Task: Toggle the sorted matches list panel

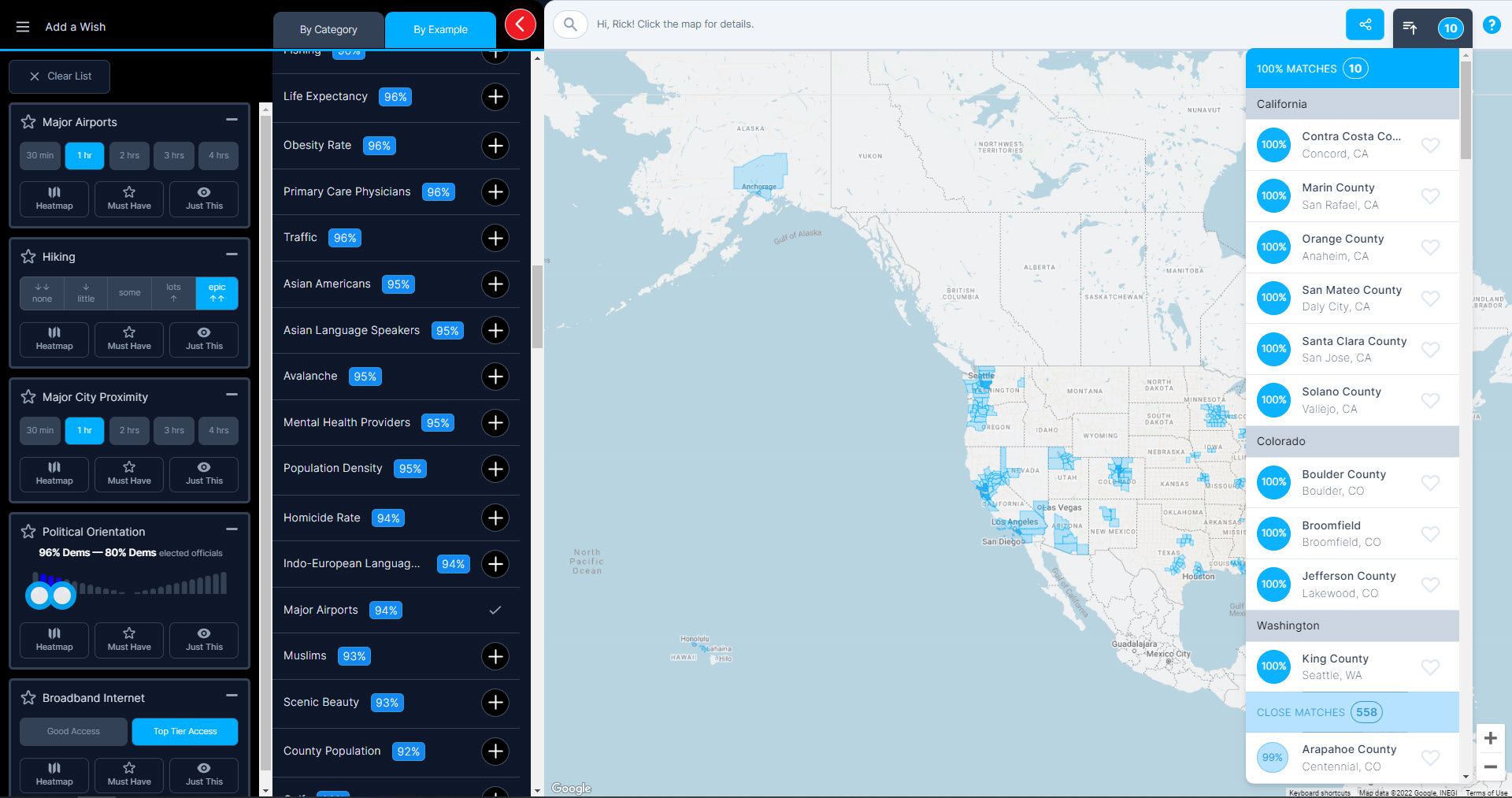Action: 1410,28
